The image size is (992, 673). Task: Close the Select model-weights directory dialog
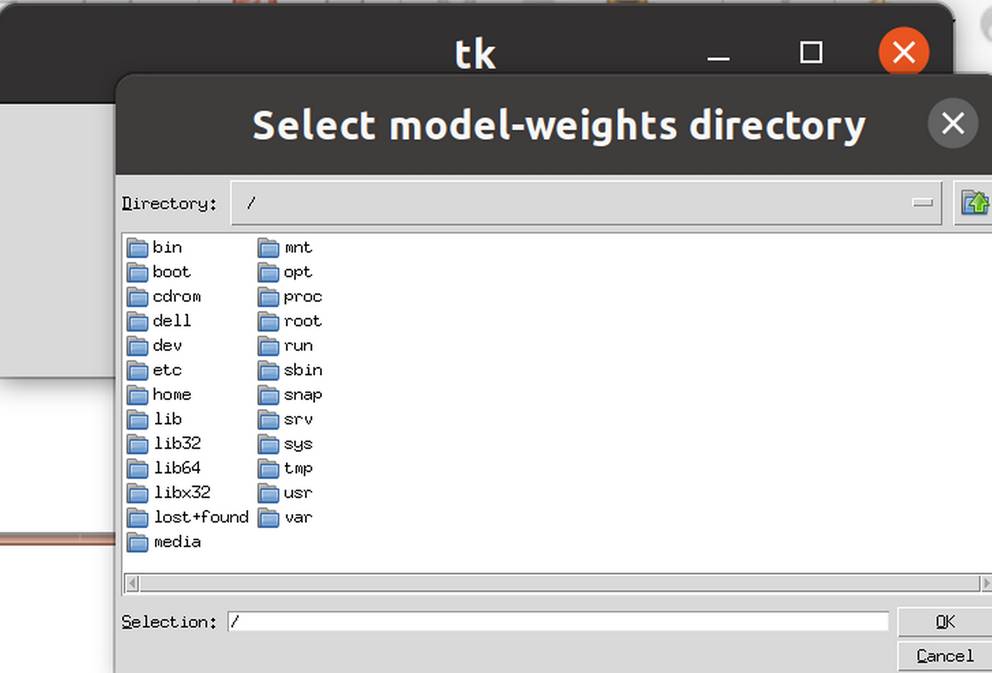[x=952, y=123]
